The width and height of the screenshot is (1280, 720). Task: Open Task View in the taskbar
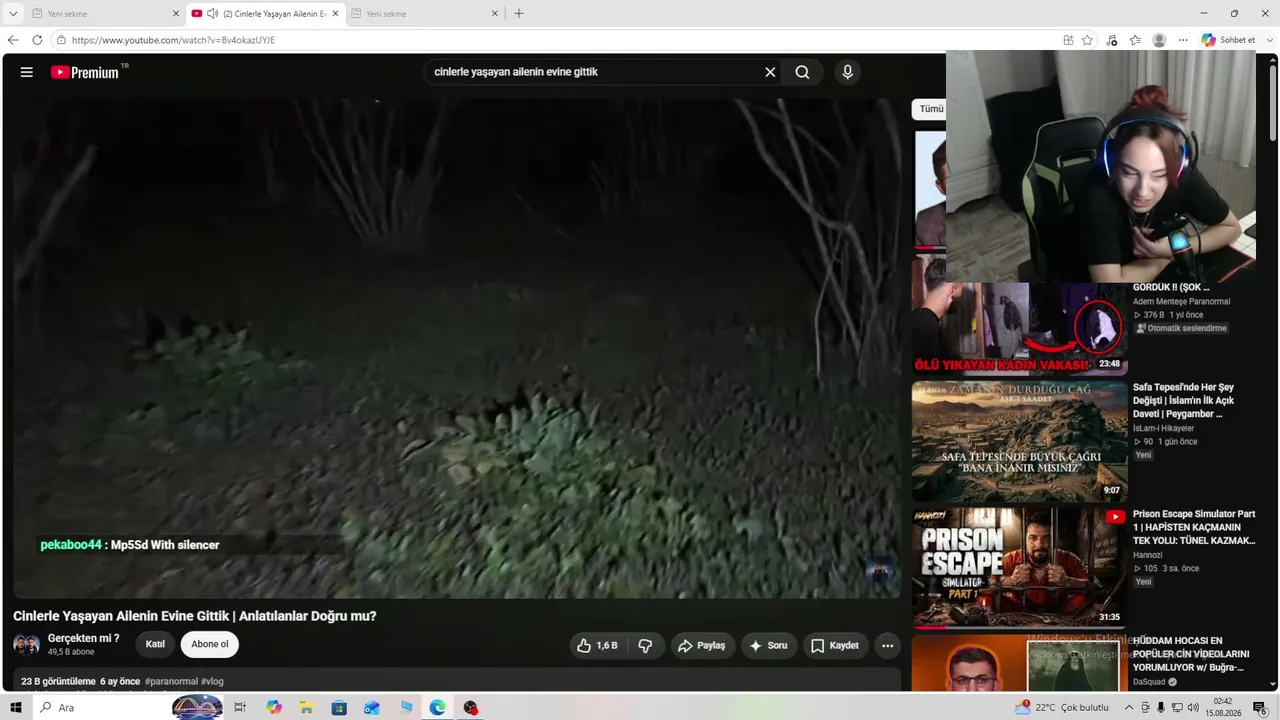click(x=240, y=707)
